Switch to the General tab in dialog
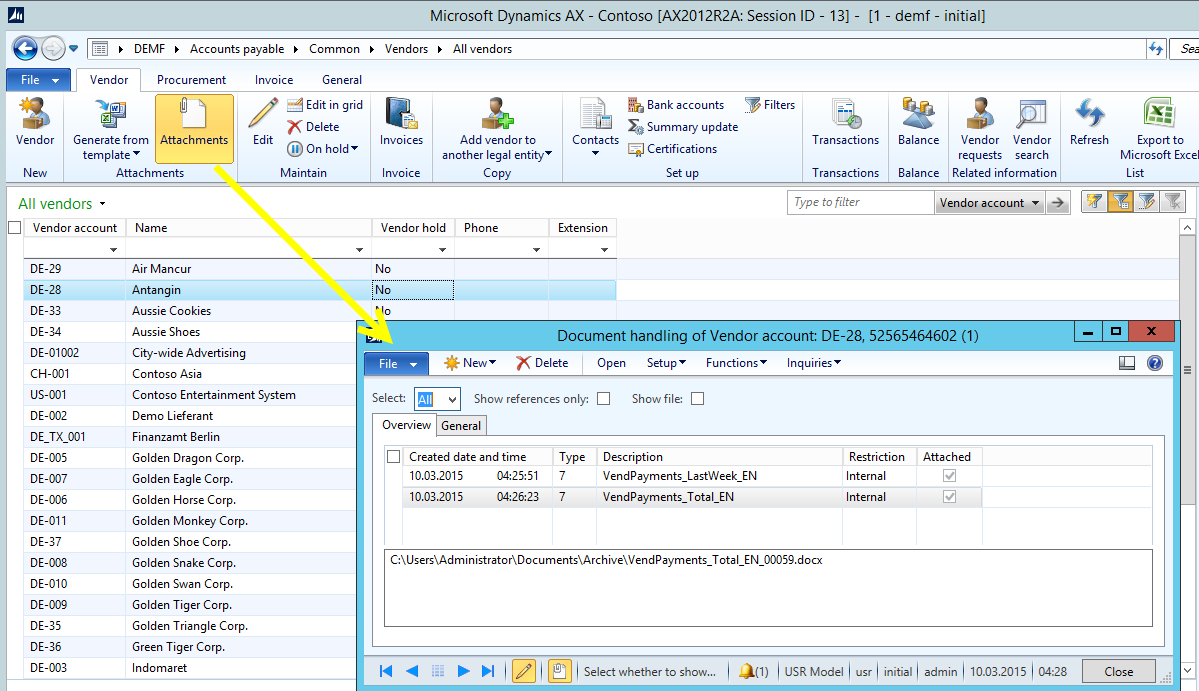 (x=461, y=426)
